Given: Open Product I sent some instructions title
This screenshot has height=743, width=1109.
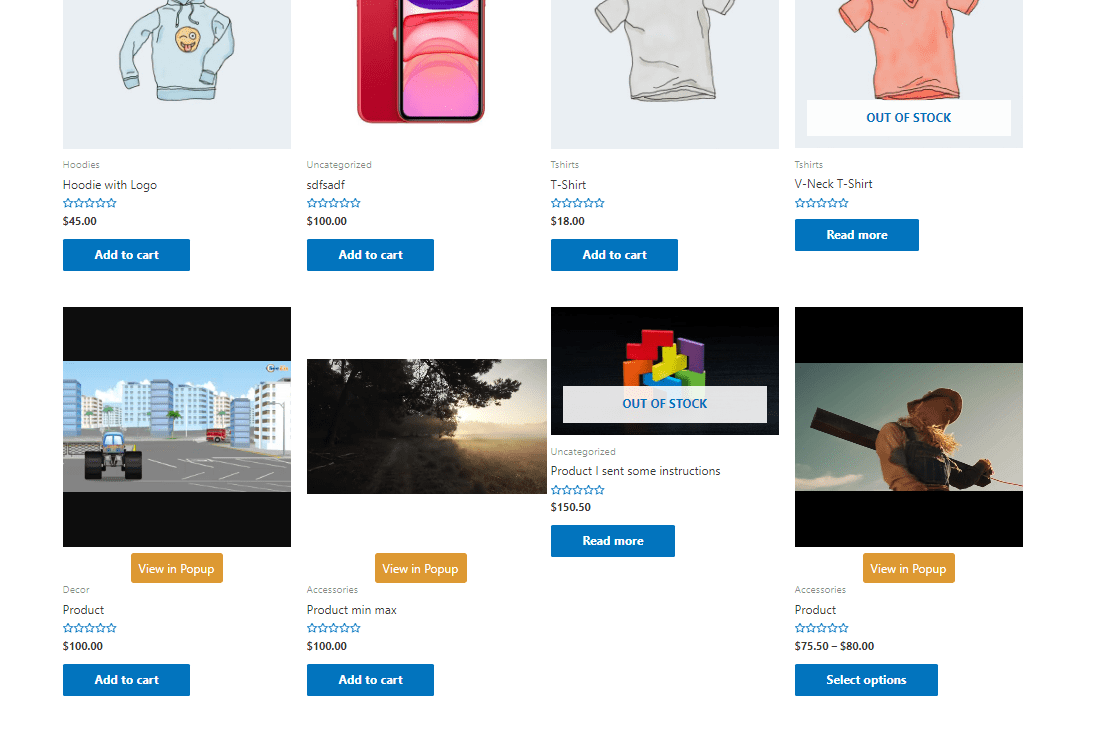Looking at the screenshot, I should 635,471.
